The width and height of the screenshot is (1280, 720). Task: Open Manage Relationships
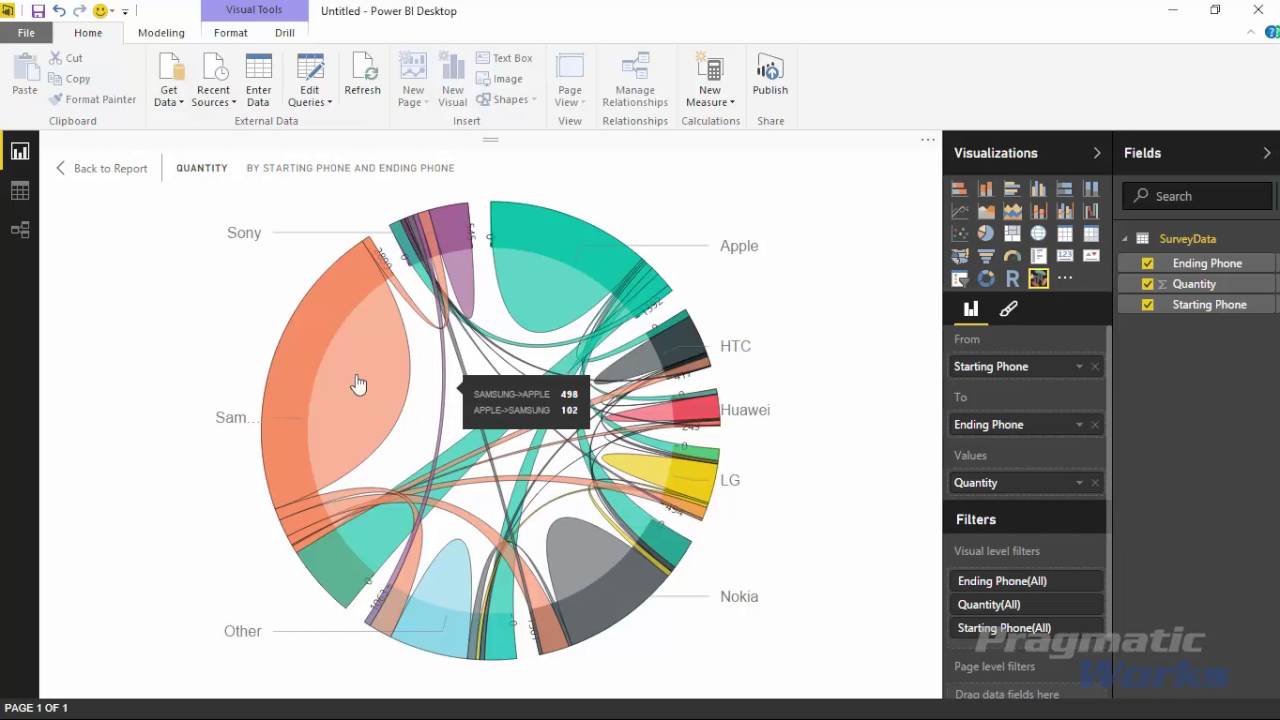point(635,80)
